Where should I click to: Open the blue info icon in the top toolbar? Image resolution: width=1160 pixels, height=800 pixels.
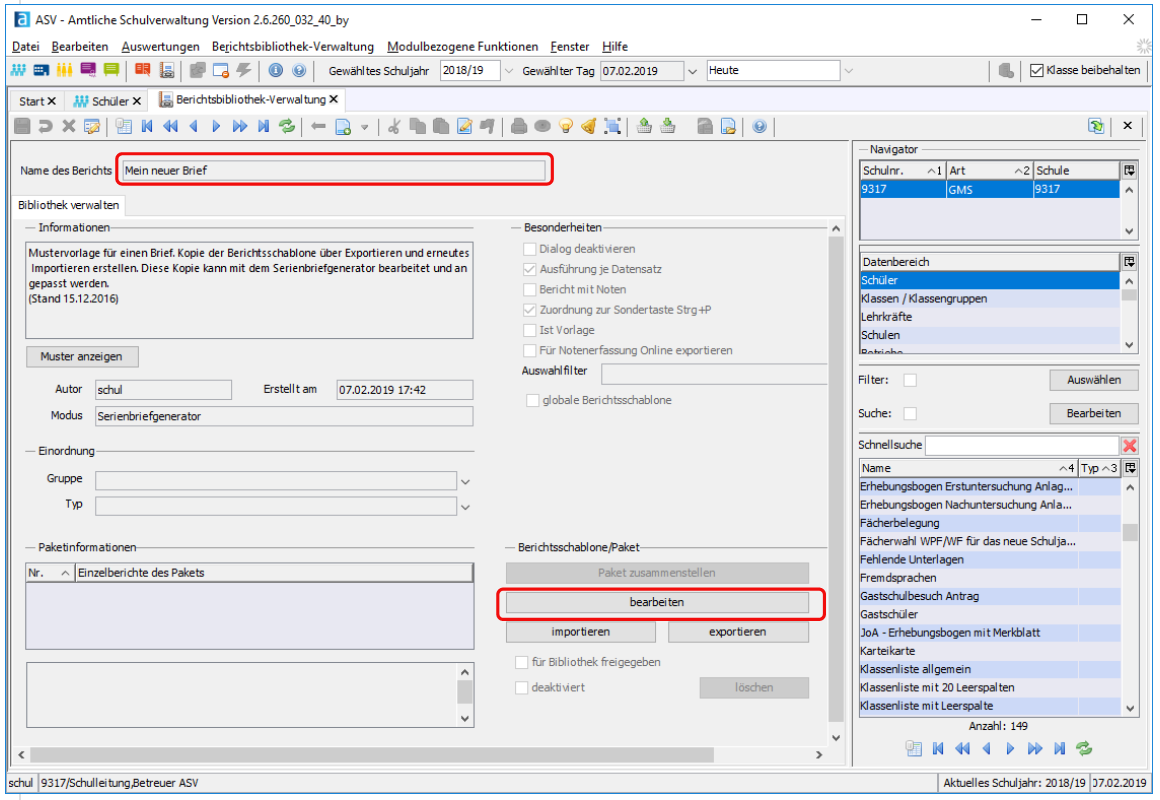275,70
